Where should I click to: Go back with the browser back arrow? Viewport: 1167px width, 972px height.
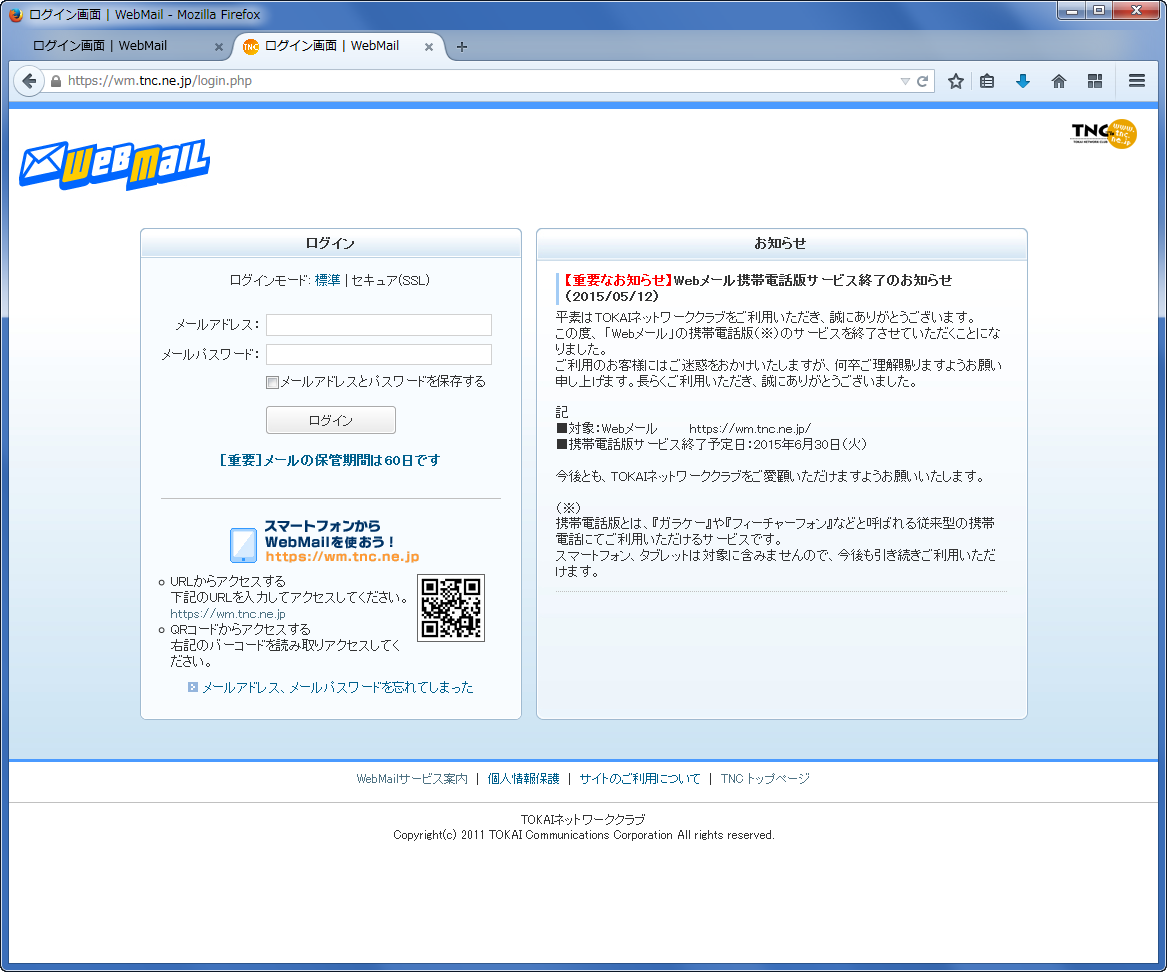coord(28,80)
